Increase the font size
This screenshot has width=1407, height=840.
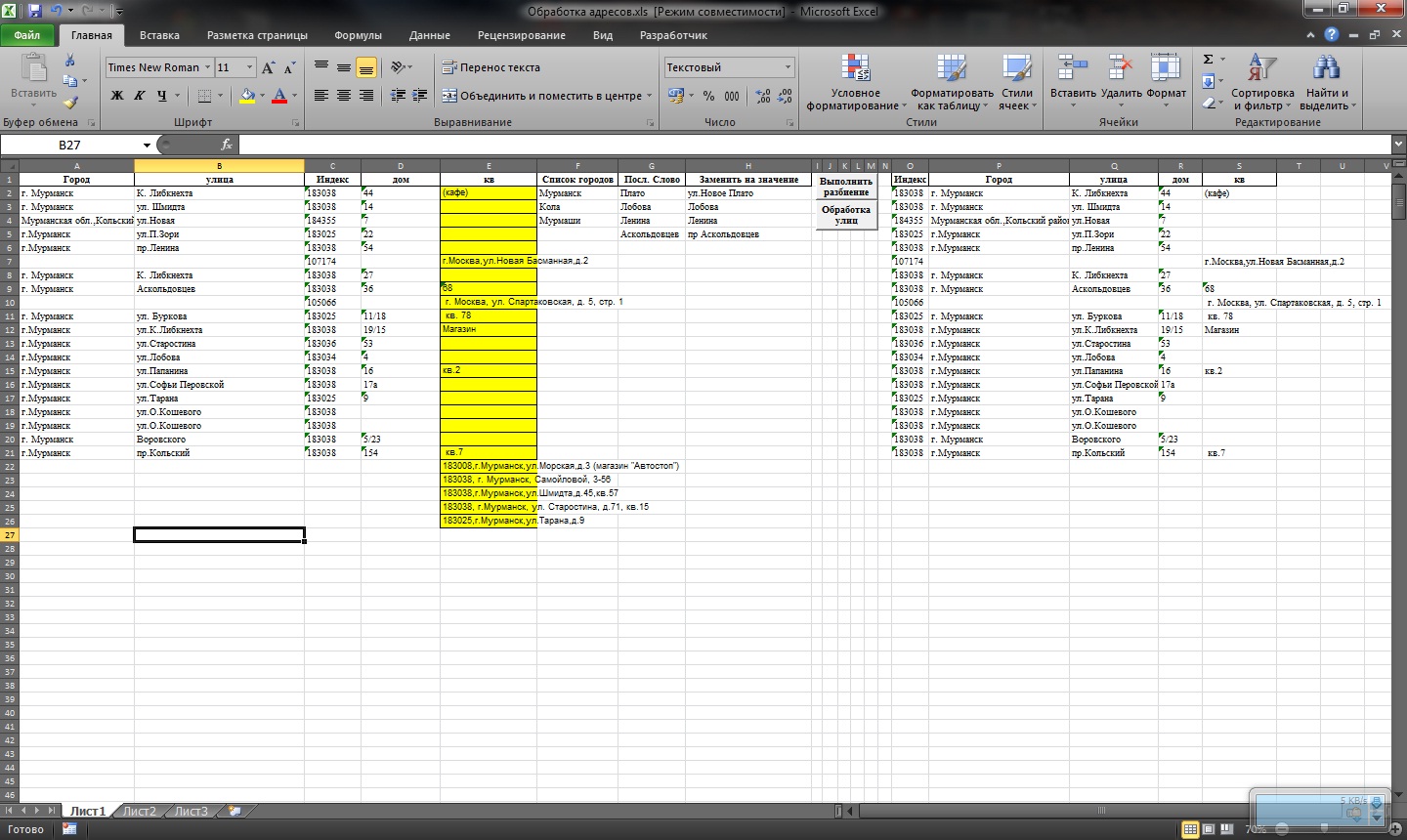[268, 67]
